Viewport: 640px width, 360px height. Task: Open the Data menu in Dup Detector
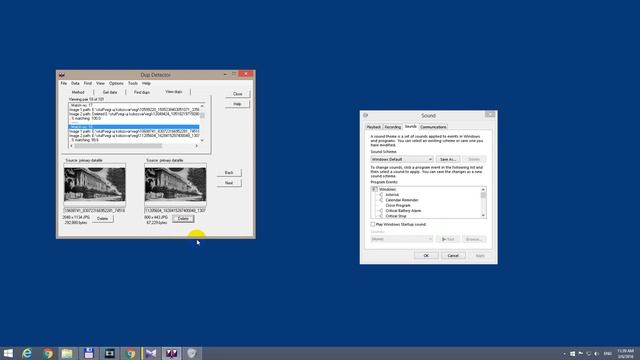75,83
